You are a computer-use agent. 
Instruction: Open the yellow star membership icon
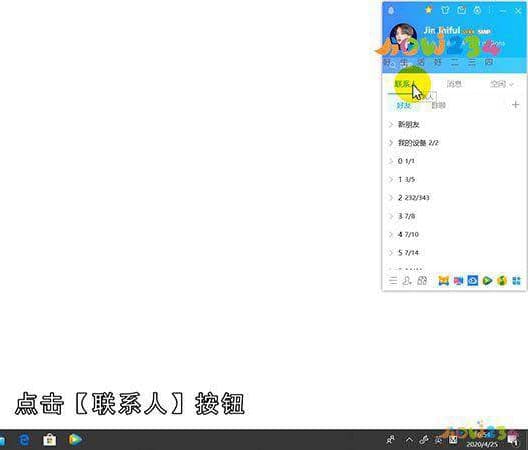click(428, 10)
